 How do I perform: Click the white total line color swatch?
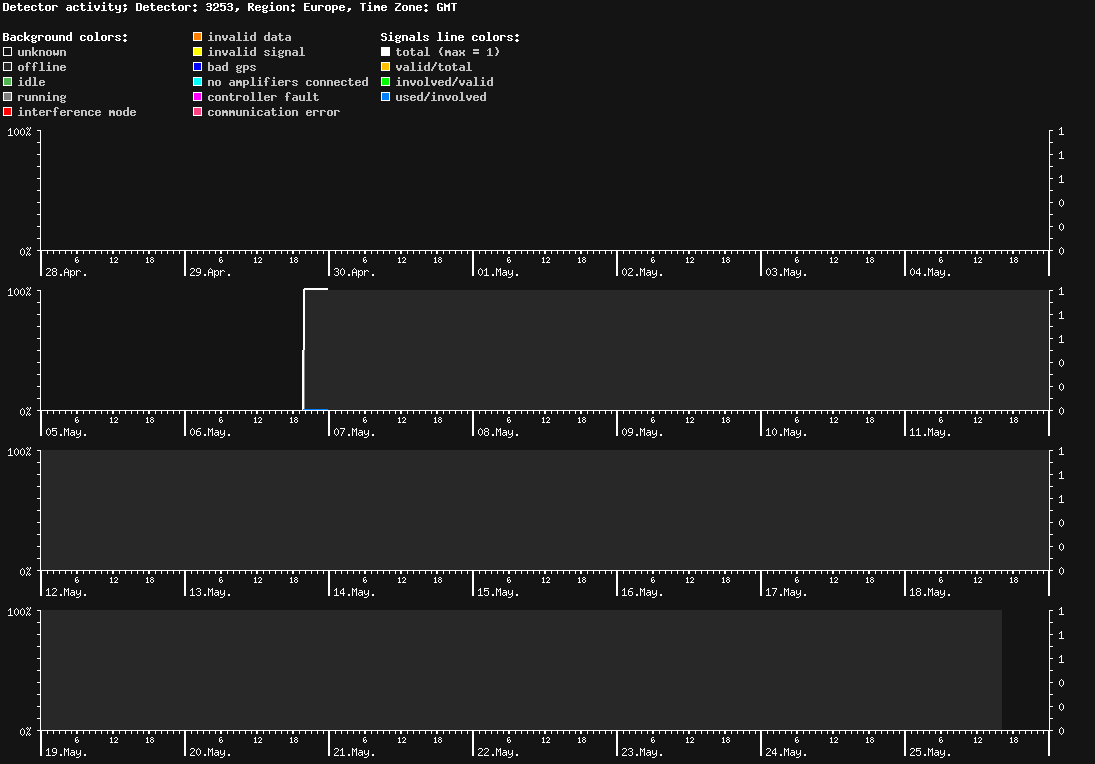pos(385,52)
